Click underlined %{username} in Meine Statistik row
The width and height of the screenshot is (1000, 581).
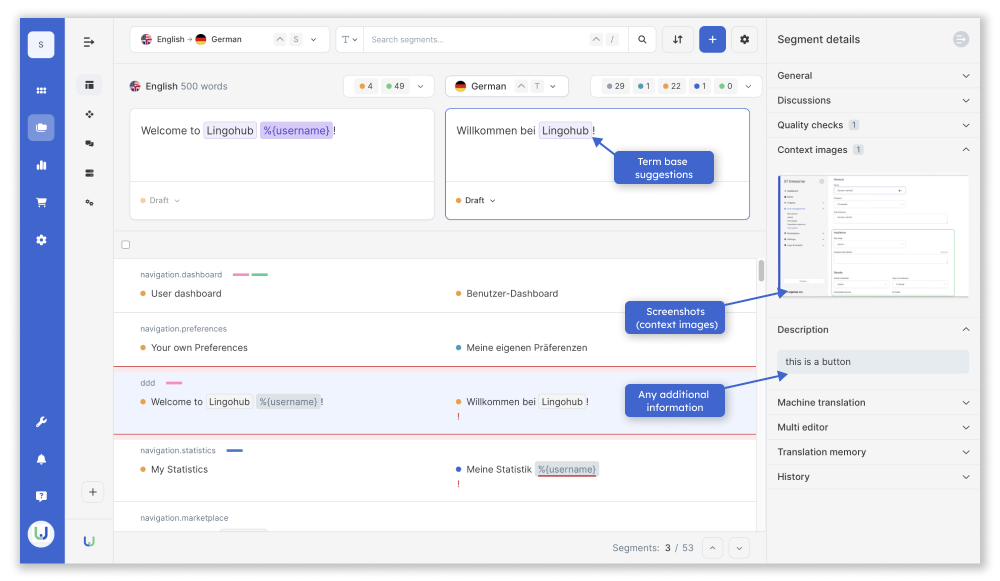(x=567, y=469)
